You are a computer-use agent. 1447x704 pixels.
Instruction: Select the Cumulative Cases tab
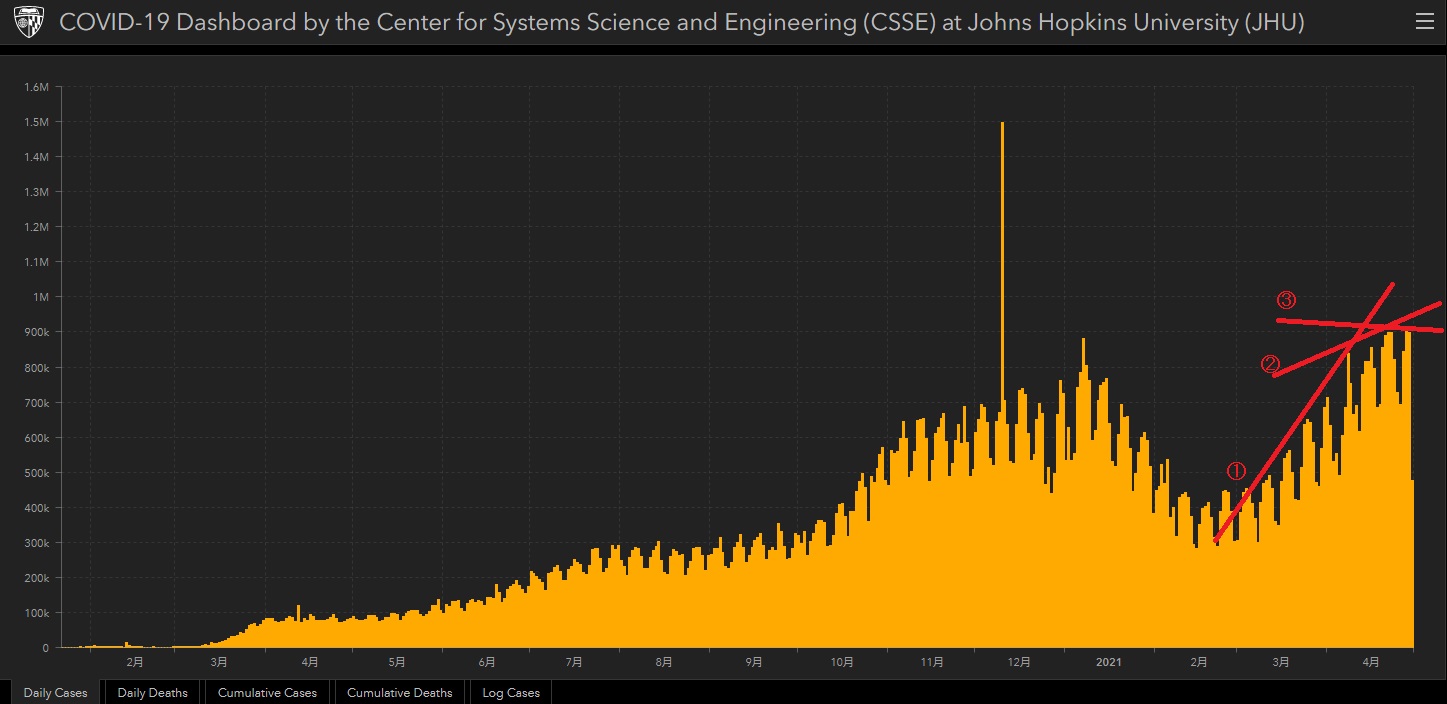click(x=267, y=692)
